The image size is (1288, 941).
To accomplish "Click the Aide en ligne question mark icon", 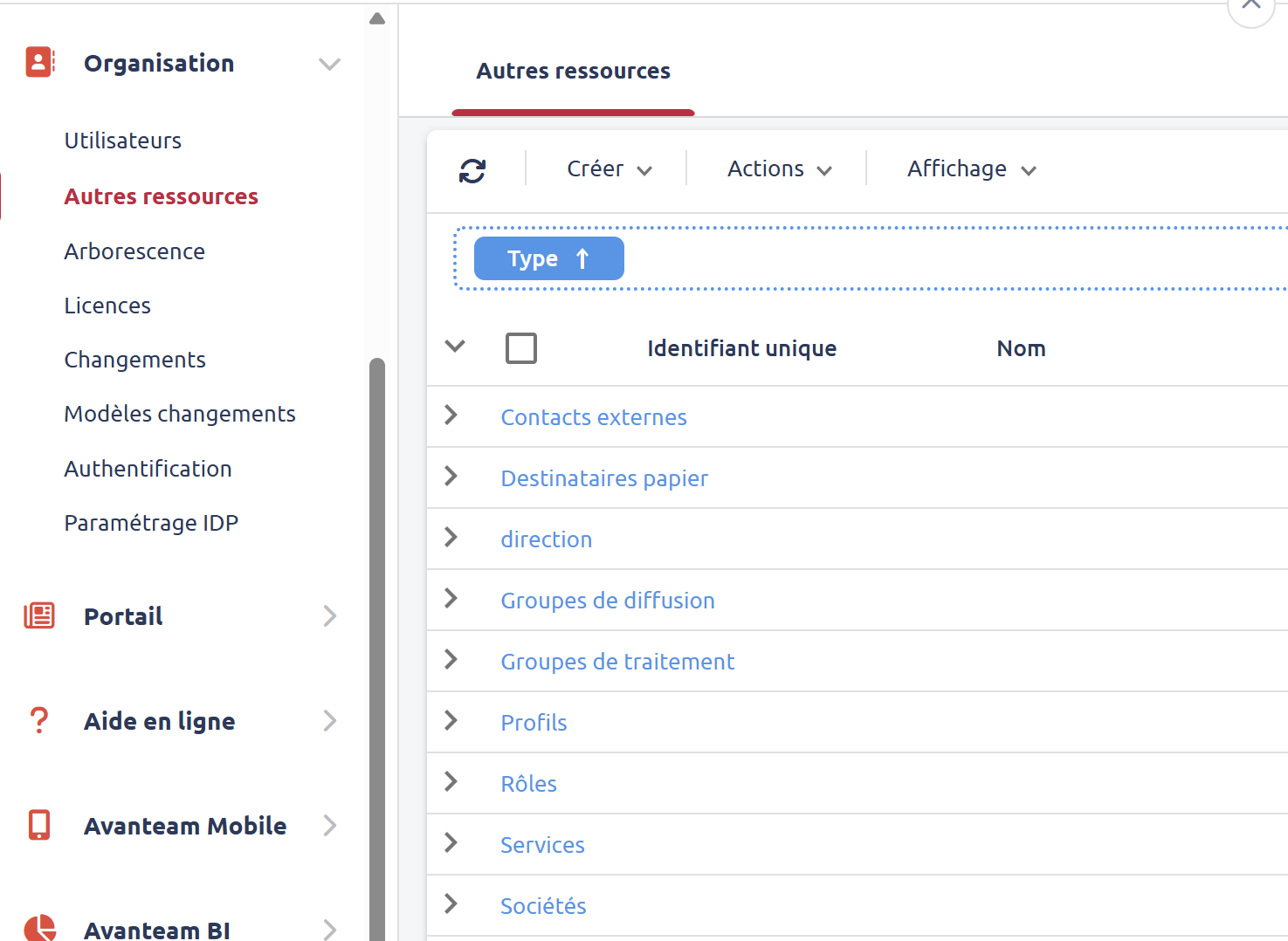I will 38,720.
